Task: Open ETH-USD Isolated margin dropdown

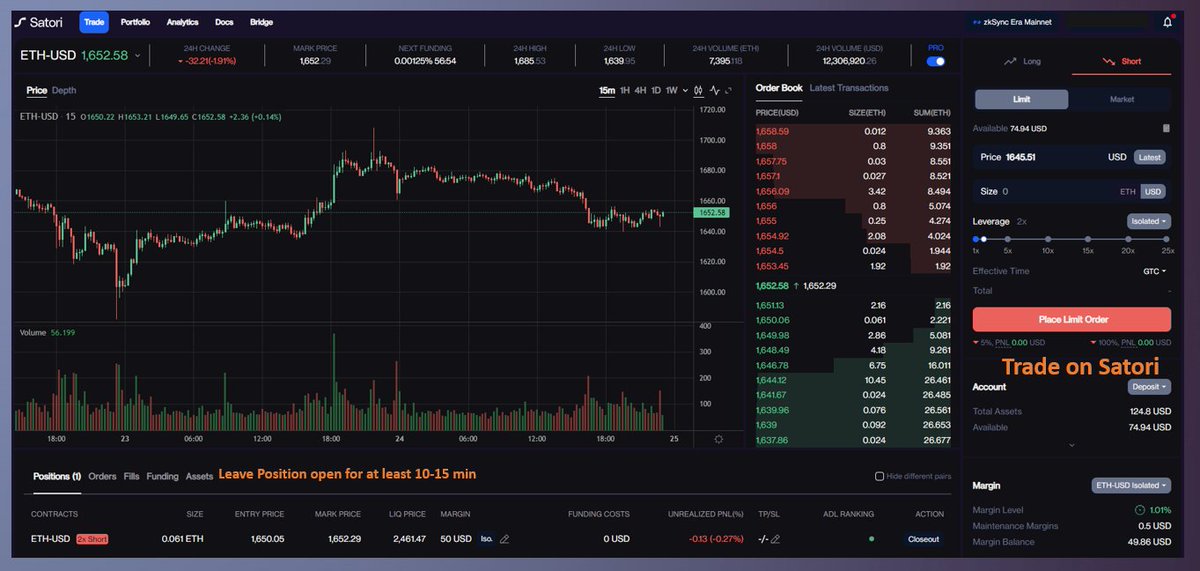Action: click(1131, 486)
